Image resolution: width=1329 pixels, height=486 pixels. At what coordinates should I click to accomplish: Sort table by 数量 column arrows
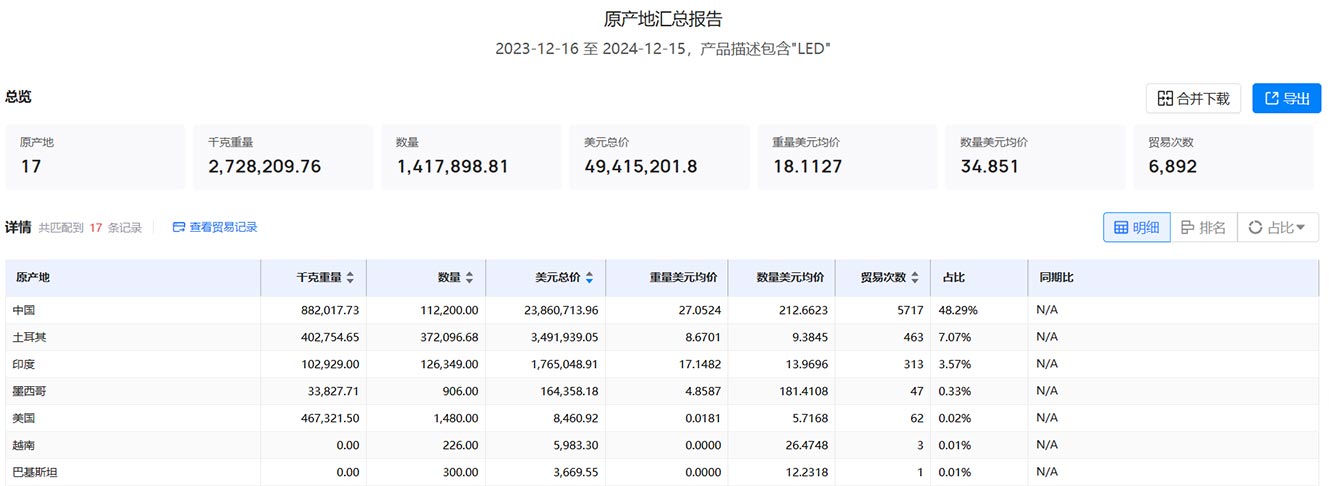click(x=469, y=278)
